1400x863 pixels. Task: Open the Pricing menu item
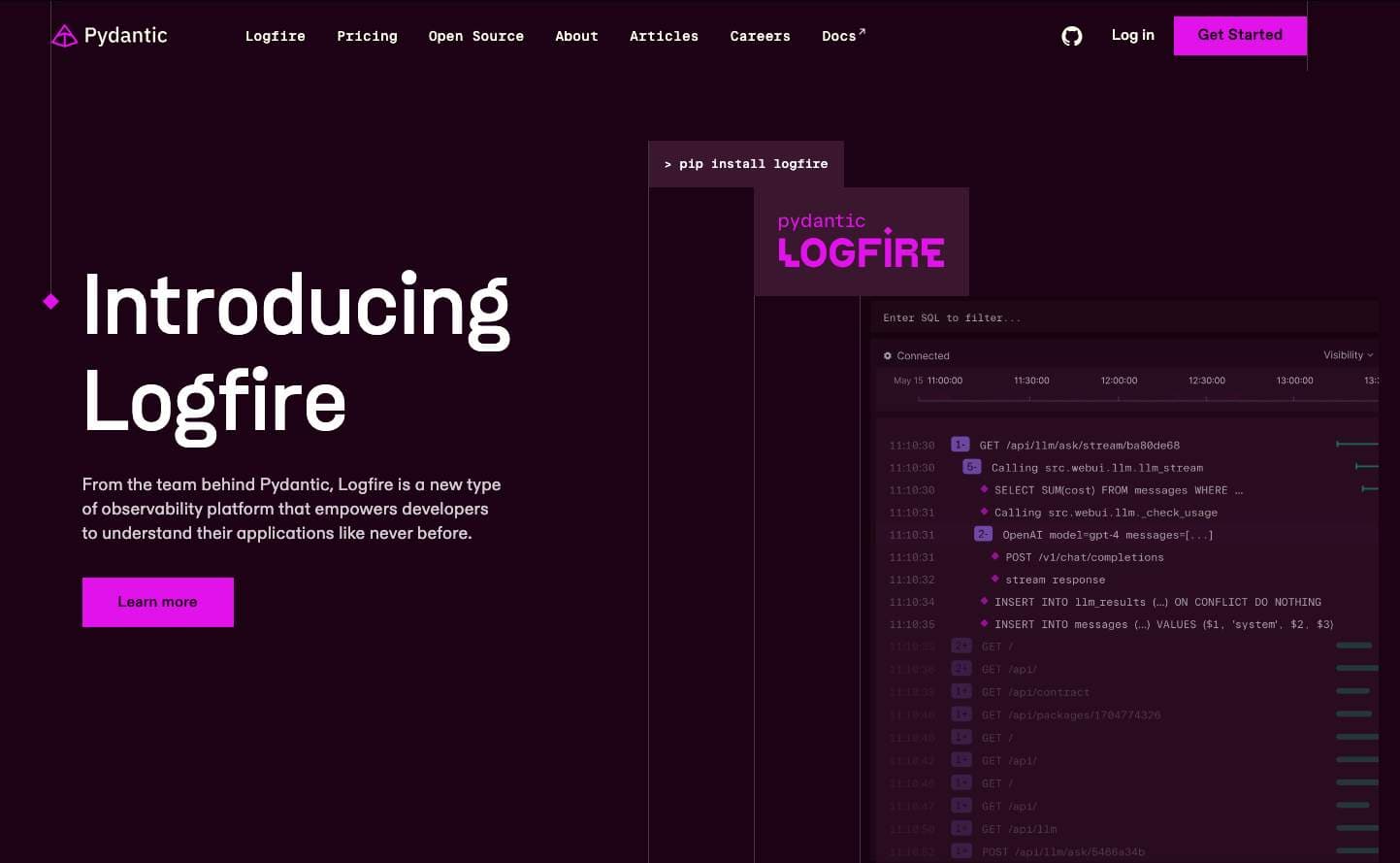coord(367,36)
